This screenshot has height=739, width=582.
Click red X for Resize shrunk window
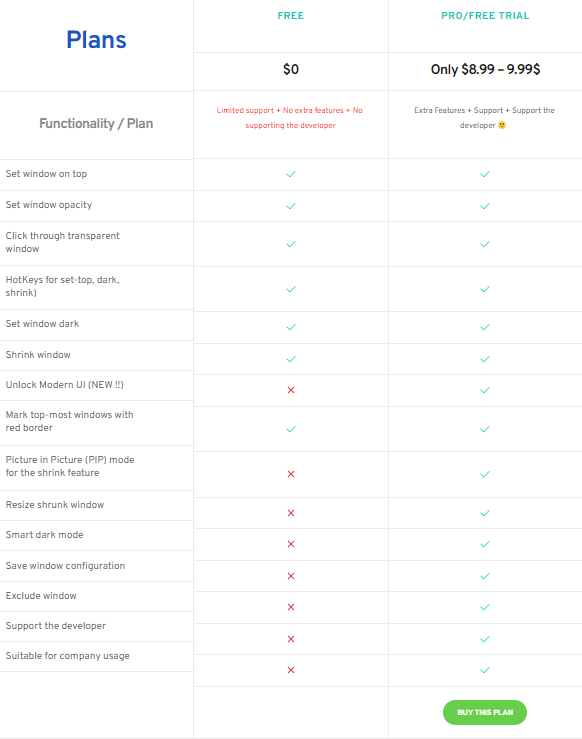pos(291,513)
